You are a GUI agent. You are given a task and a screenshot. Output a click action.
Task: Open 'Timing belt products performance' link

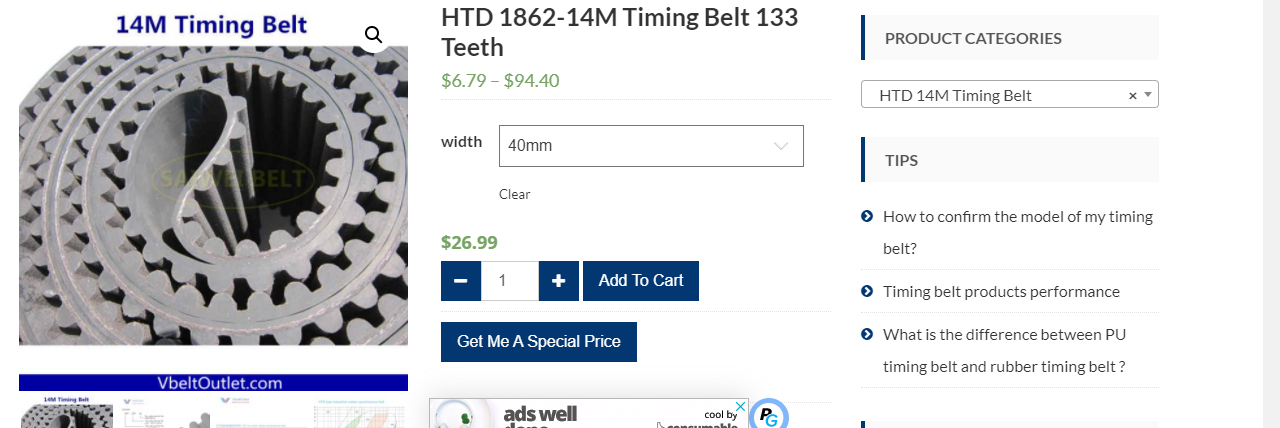1001,291
